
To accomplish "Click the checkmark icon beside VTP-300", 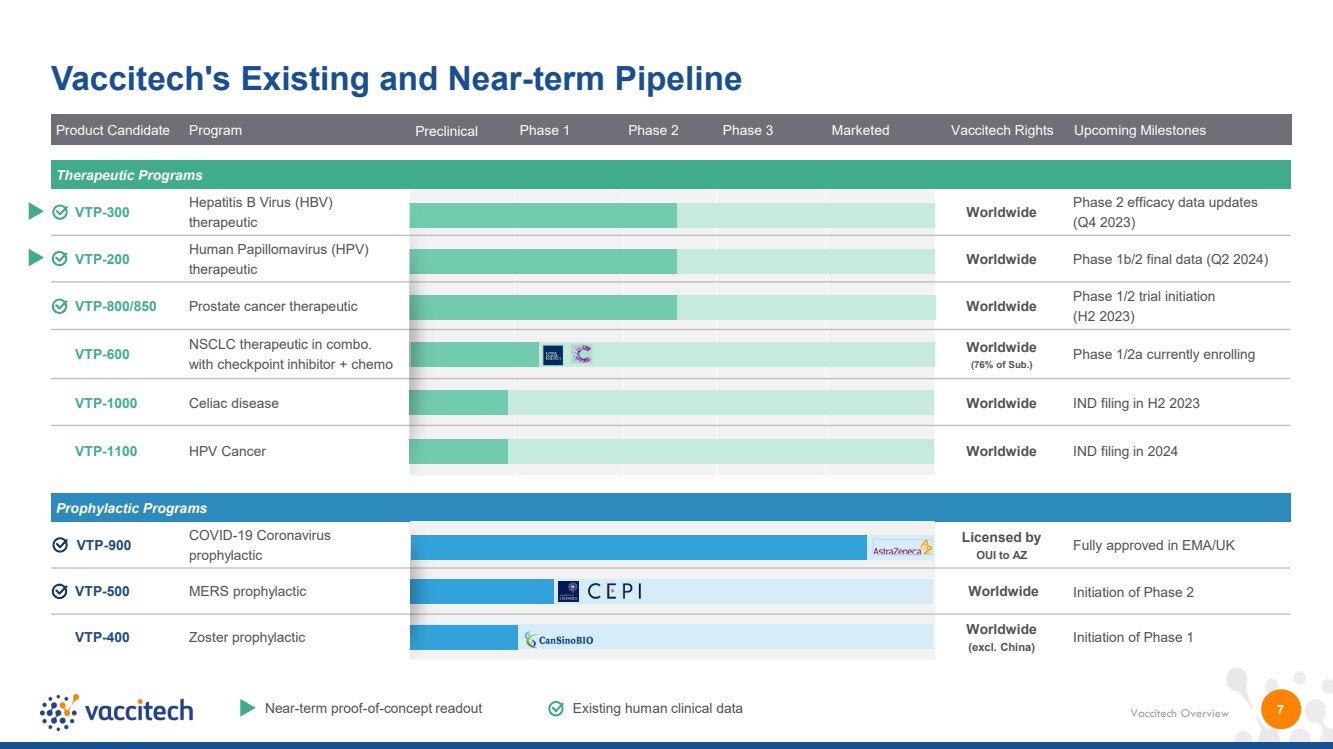I will pos(60,212).
